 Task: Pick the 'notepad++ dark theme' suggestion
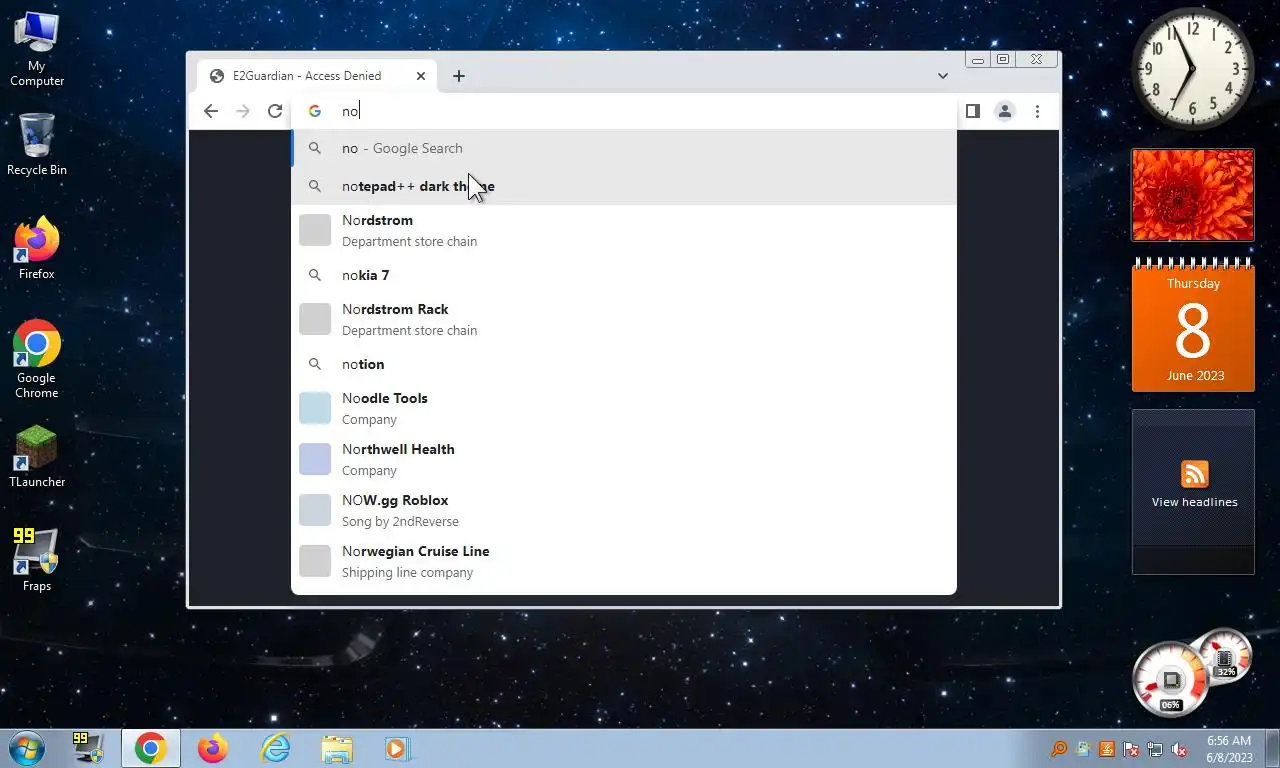point(624,186)
